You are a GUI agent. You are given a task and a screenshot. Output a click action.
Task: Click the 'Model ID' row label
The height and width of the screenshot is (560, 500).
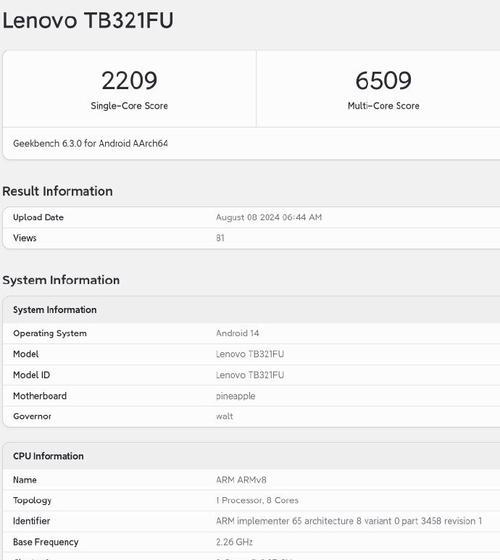coord(31,375)
